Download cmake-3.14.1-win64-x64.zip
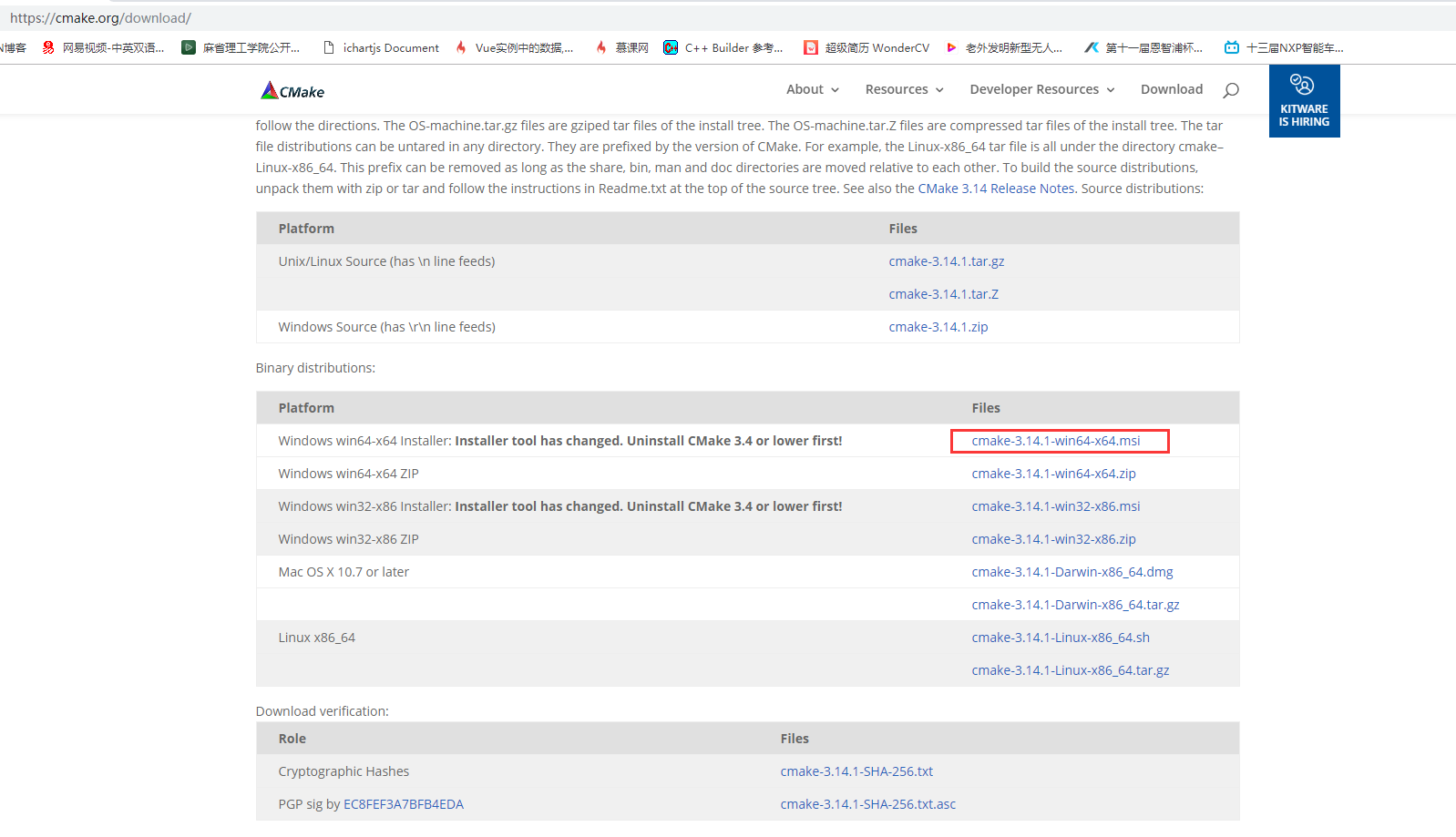Screen dimensions: 1456x837 [x=1053, y=474]
